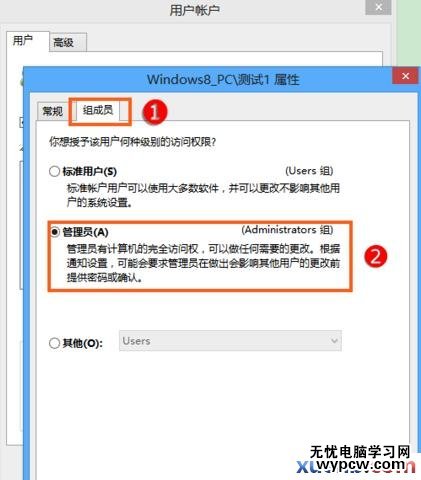Click the (Administrators 组) label
Screen dimensions: 421x480
pos(287,230)
